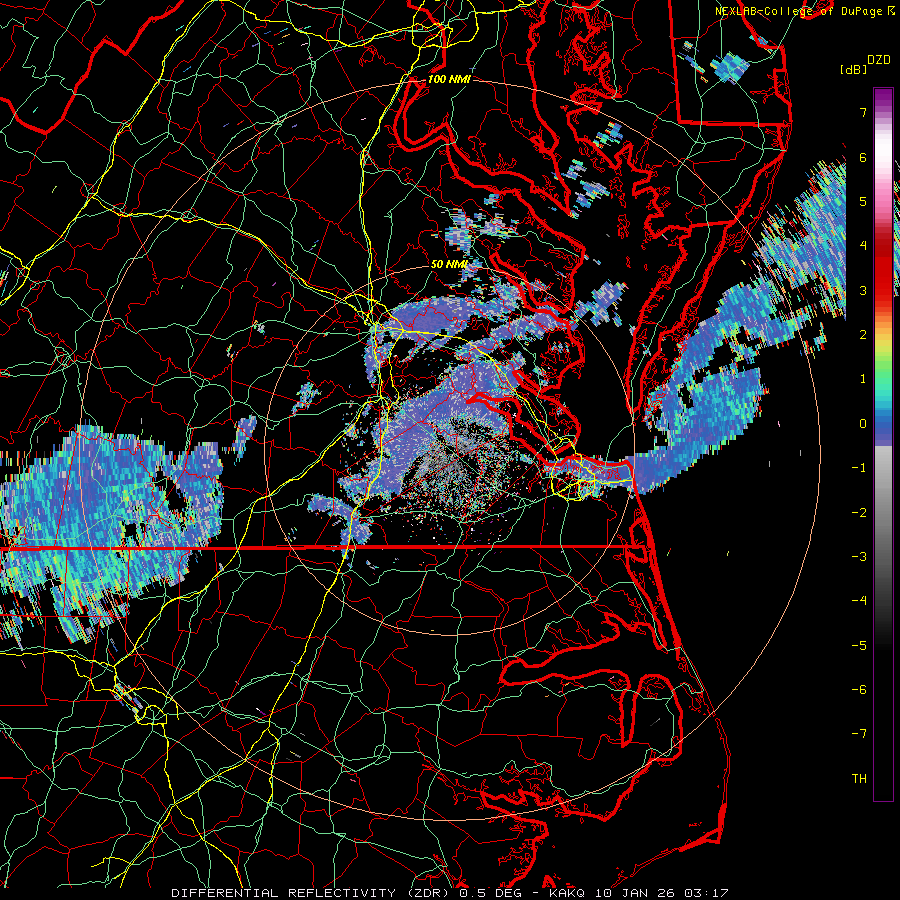Click the 0 value on the color scale
Viewport: 900px width, 900px height.
(863, 424)
